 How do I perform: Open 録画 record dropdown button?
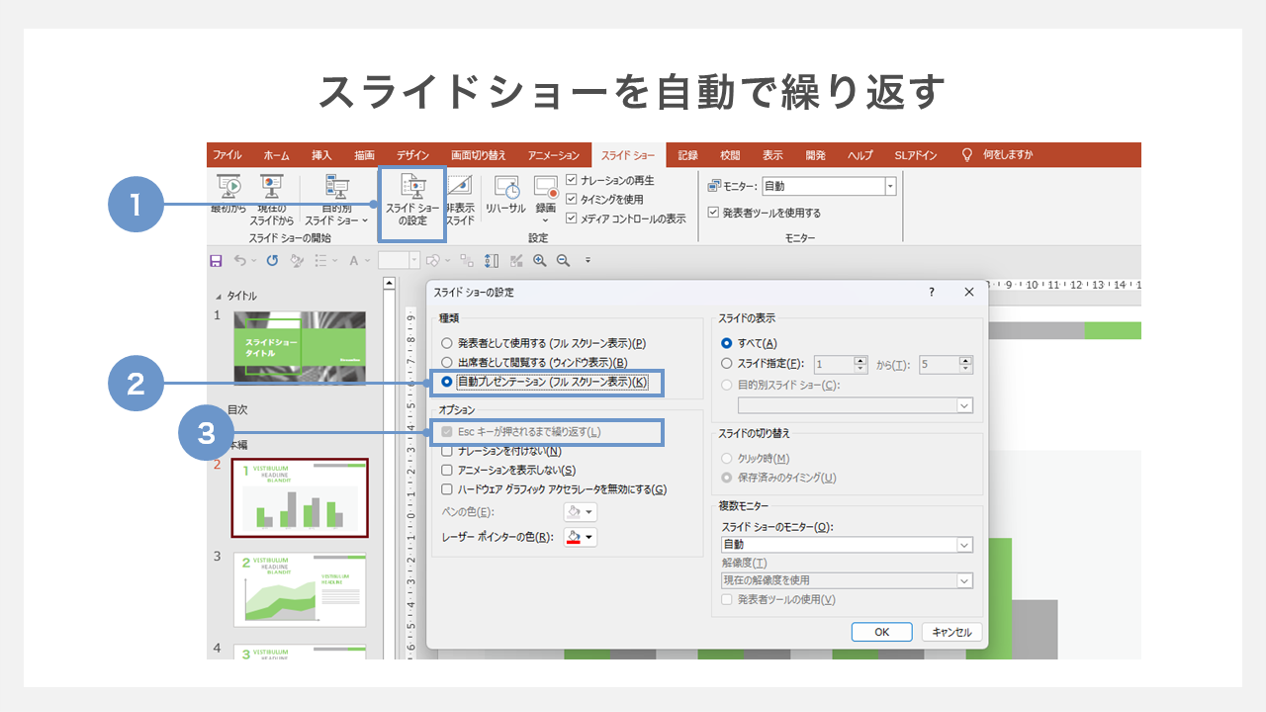pyautogui.click(x=545, y=198)
